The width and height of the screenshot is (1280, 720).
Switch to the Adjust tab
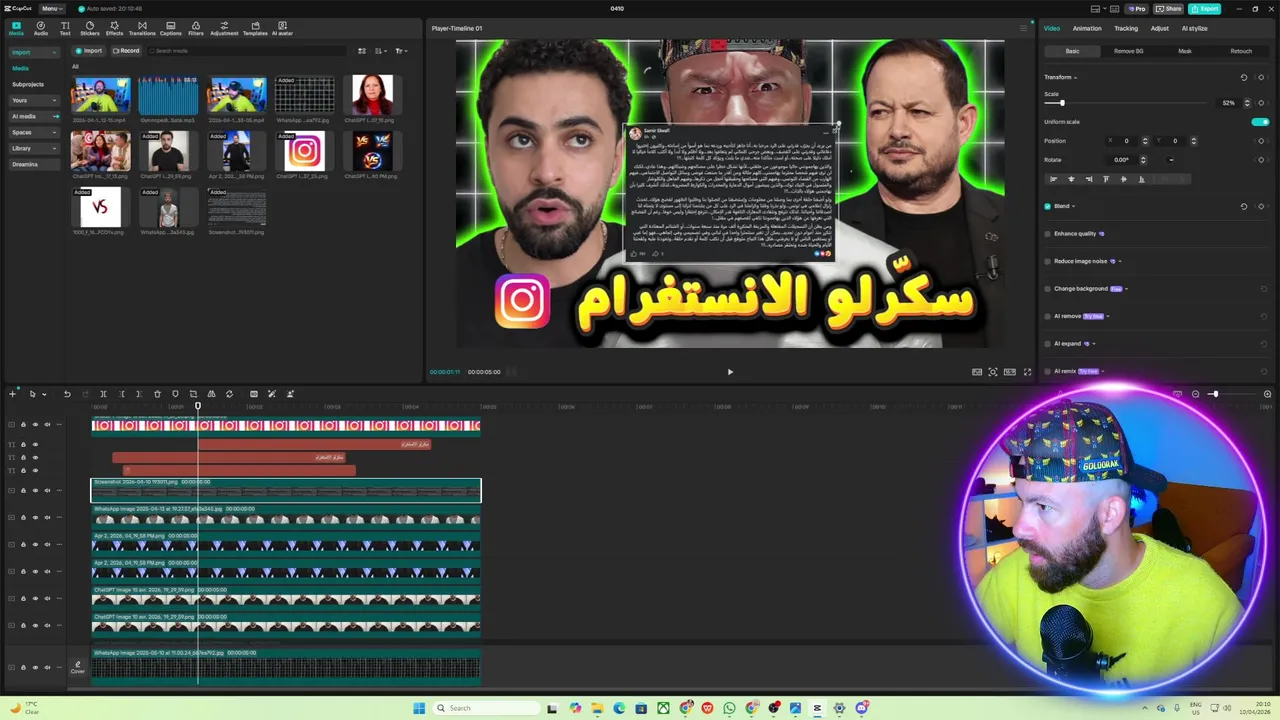[x=1159, y=28]
